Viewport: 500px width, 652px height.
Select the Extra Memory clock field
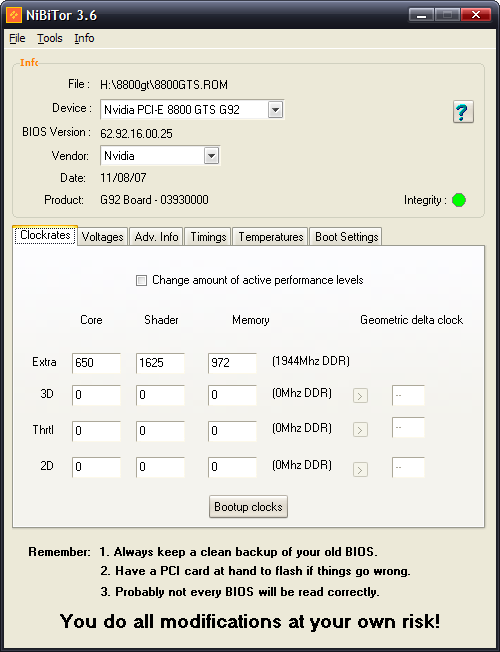point(232,363)
